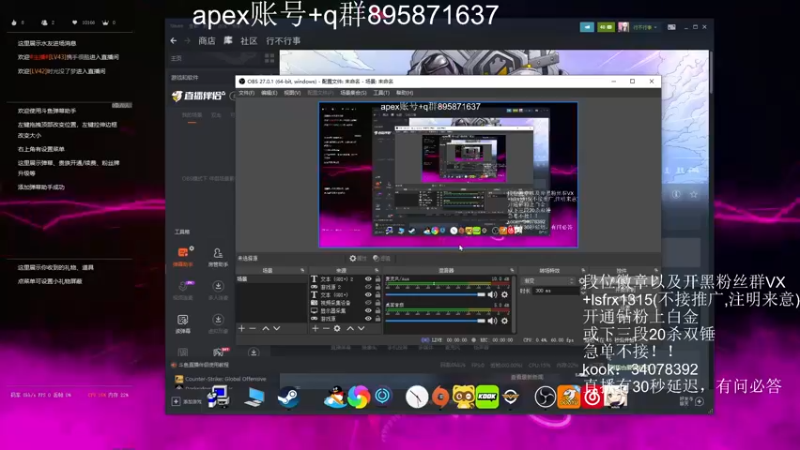Image resolution: width=800 pixels, height=450 pixels.
Task: Open Origin icon in the dock
Action: [x=440, y=397]
